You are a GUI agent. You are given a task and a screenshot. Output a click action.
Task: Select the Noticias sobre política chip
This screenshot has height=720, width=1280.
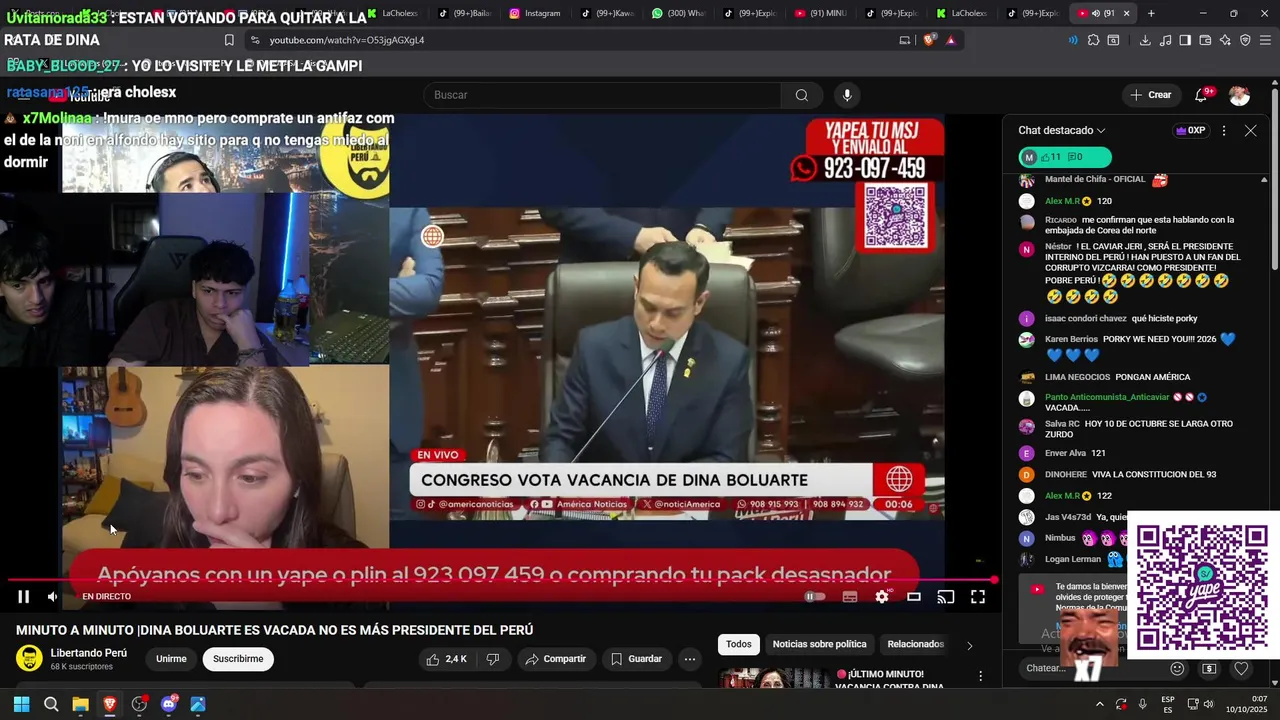[819, 644]
